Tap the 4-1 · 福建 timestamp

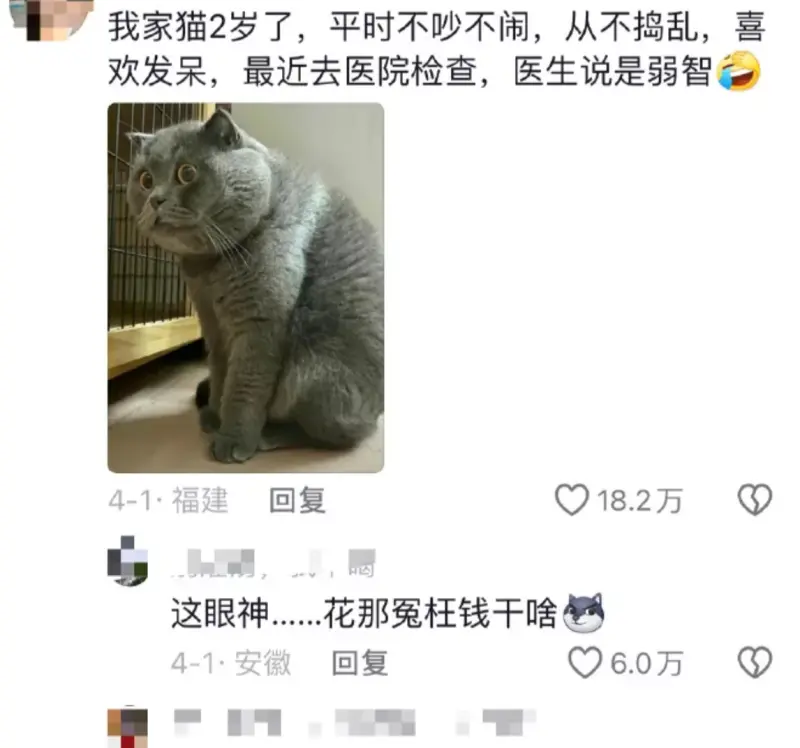pos(168,500)
